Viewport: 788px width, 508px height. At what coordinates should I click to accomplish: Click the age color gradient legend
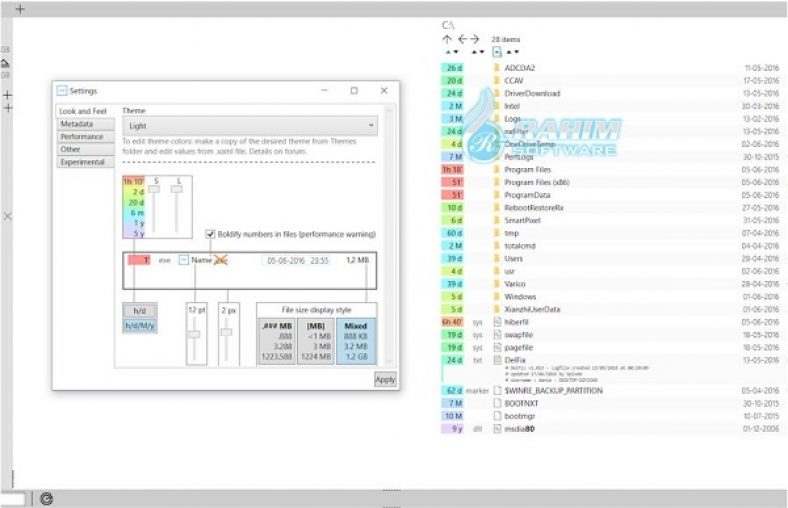coord(134,207)
